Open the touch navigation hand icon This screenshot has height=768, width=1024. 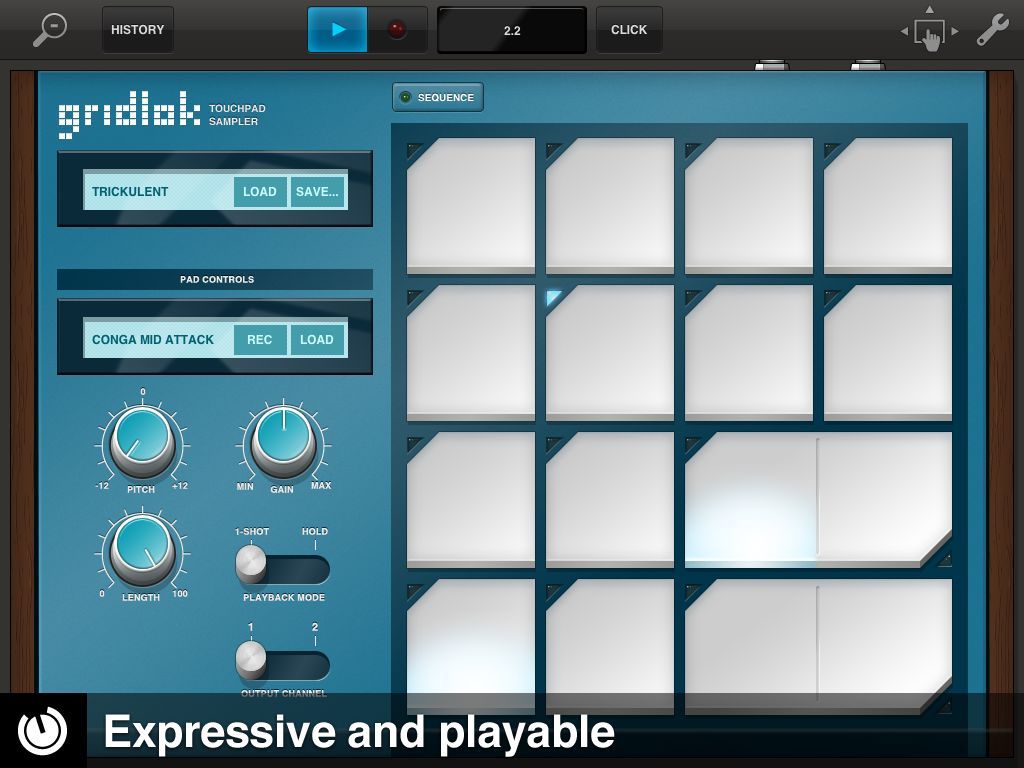(x=929, y=31)
